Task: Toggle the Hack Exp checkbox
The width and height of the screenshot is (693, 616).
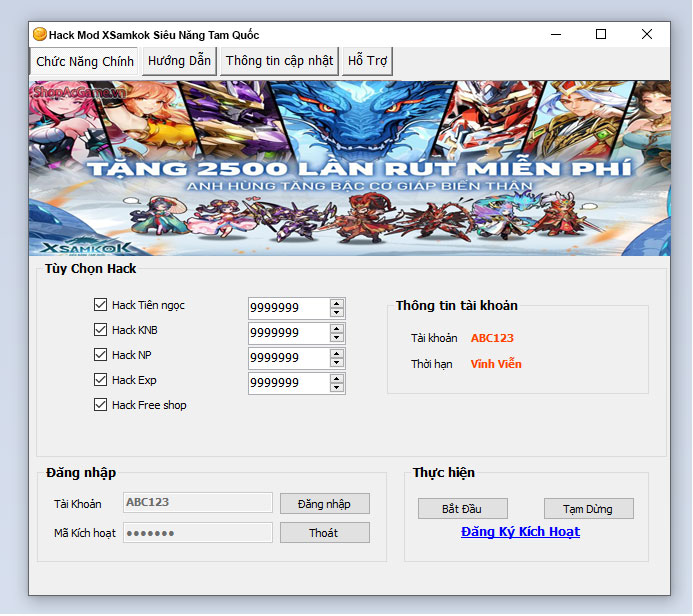Action: click(x=100, y=380)
